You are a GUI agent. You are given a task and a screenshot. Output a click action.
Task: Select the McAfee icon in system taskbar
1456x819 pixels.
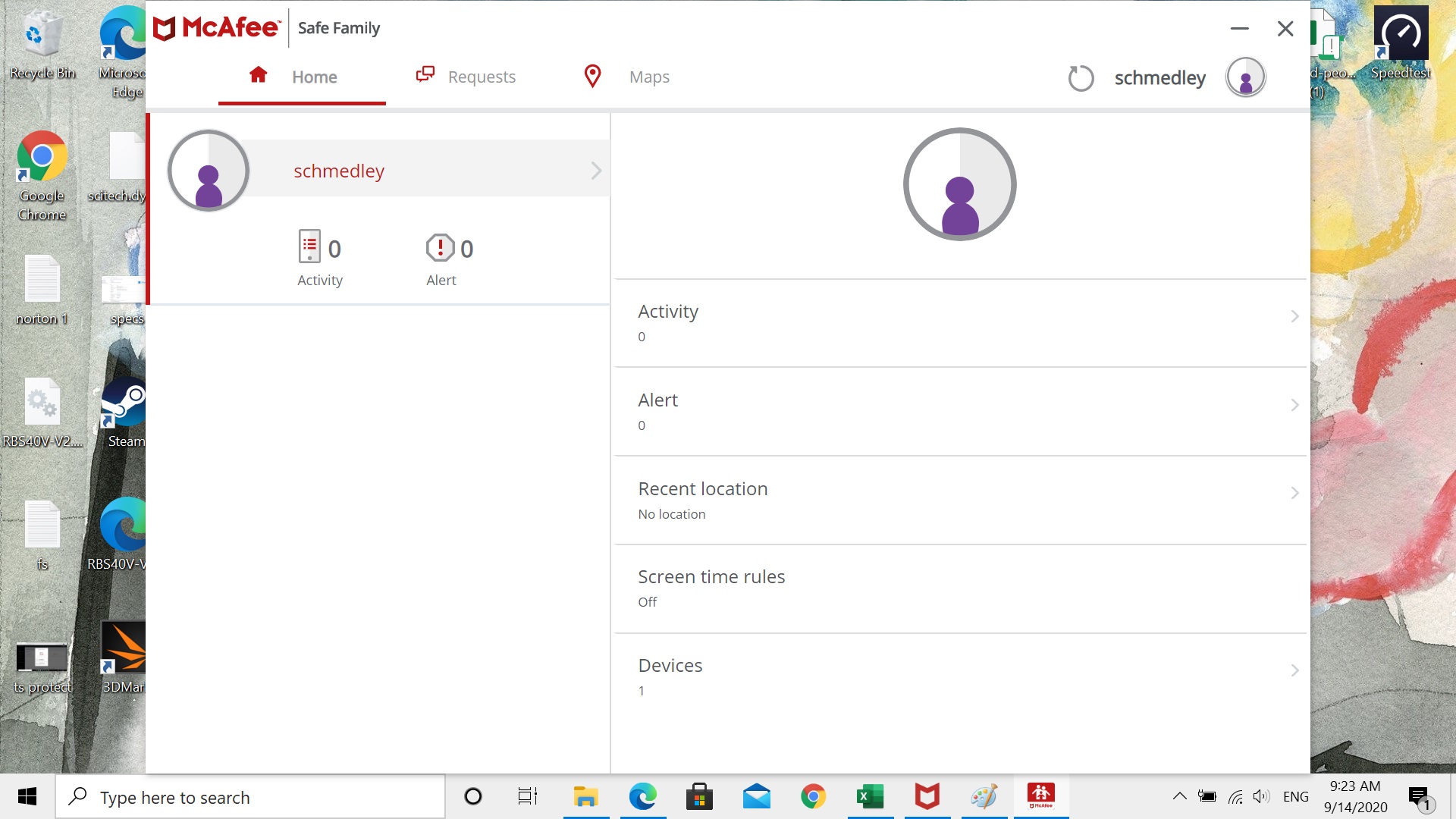tap(926, 796)
